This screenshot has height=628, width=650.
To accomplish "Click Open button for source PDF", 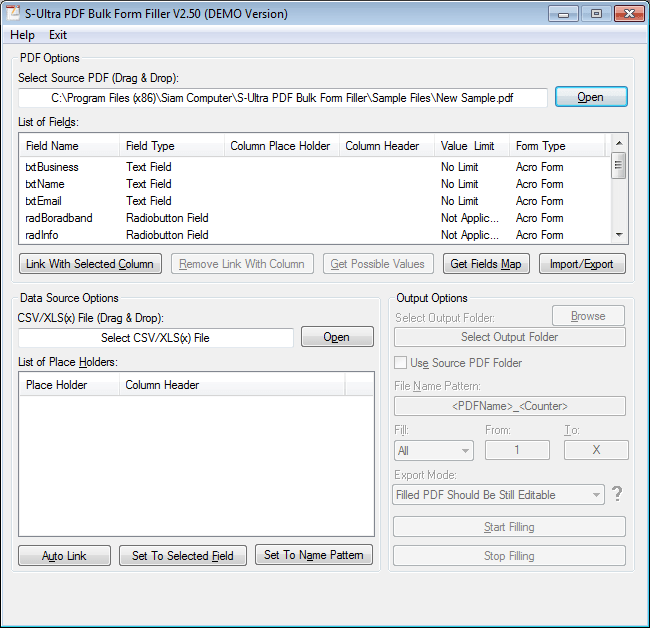I will point(590,97).
